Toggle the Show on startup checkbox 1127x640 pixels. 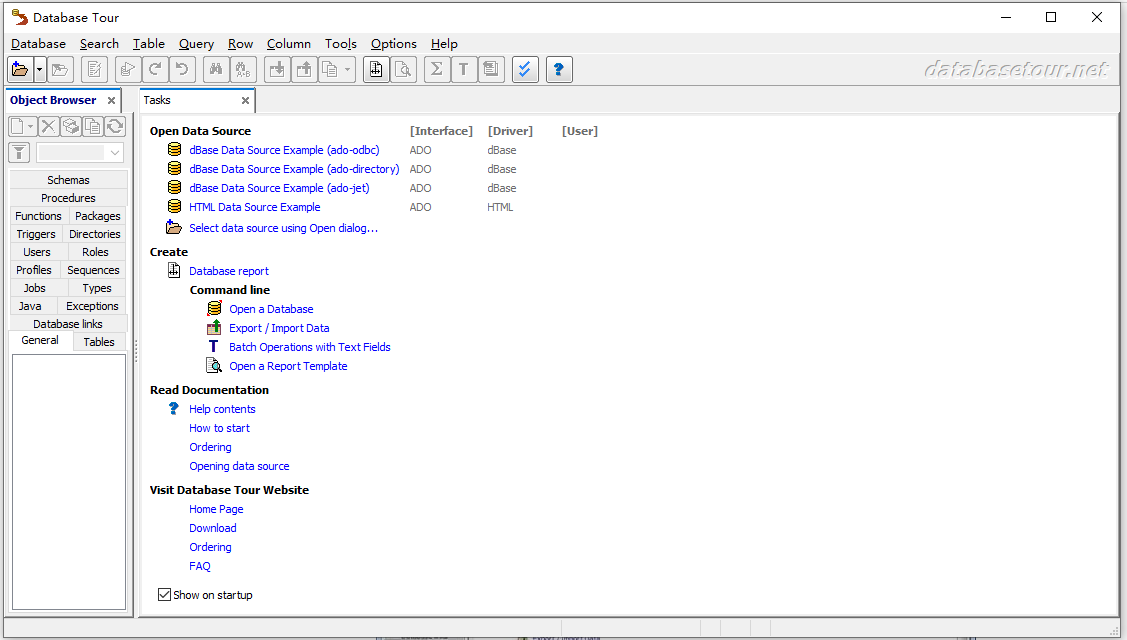[165, 595]
